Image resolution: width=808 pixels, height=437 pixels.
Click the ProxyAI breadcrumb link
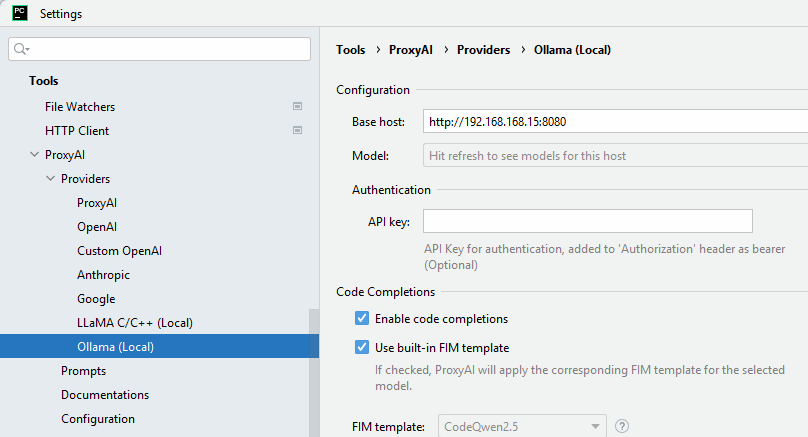[x=412, y=49]
